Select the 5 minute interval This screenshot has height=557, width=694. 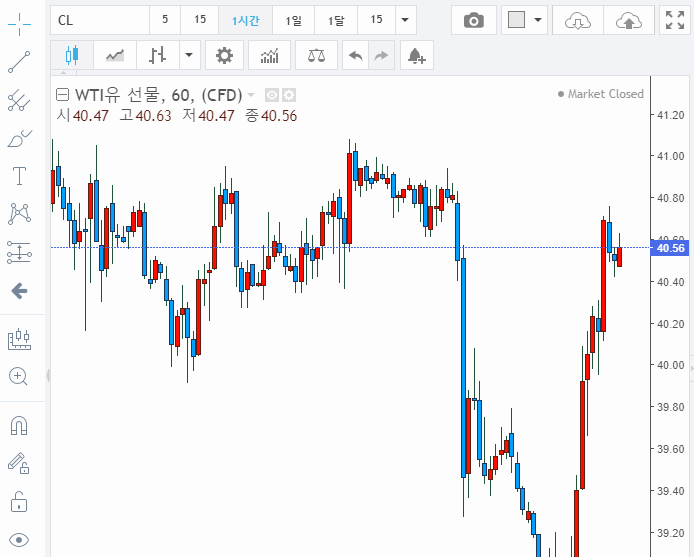[165, 20]
